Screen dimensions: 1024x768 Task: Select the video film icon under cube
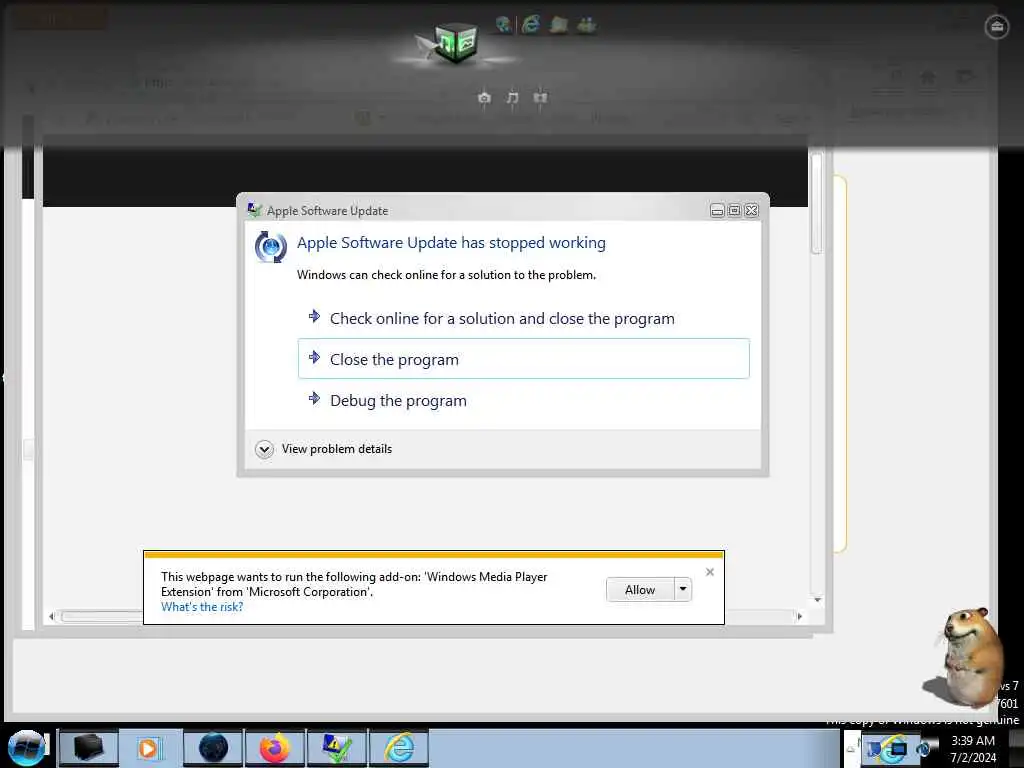pos(540,97)
